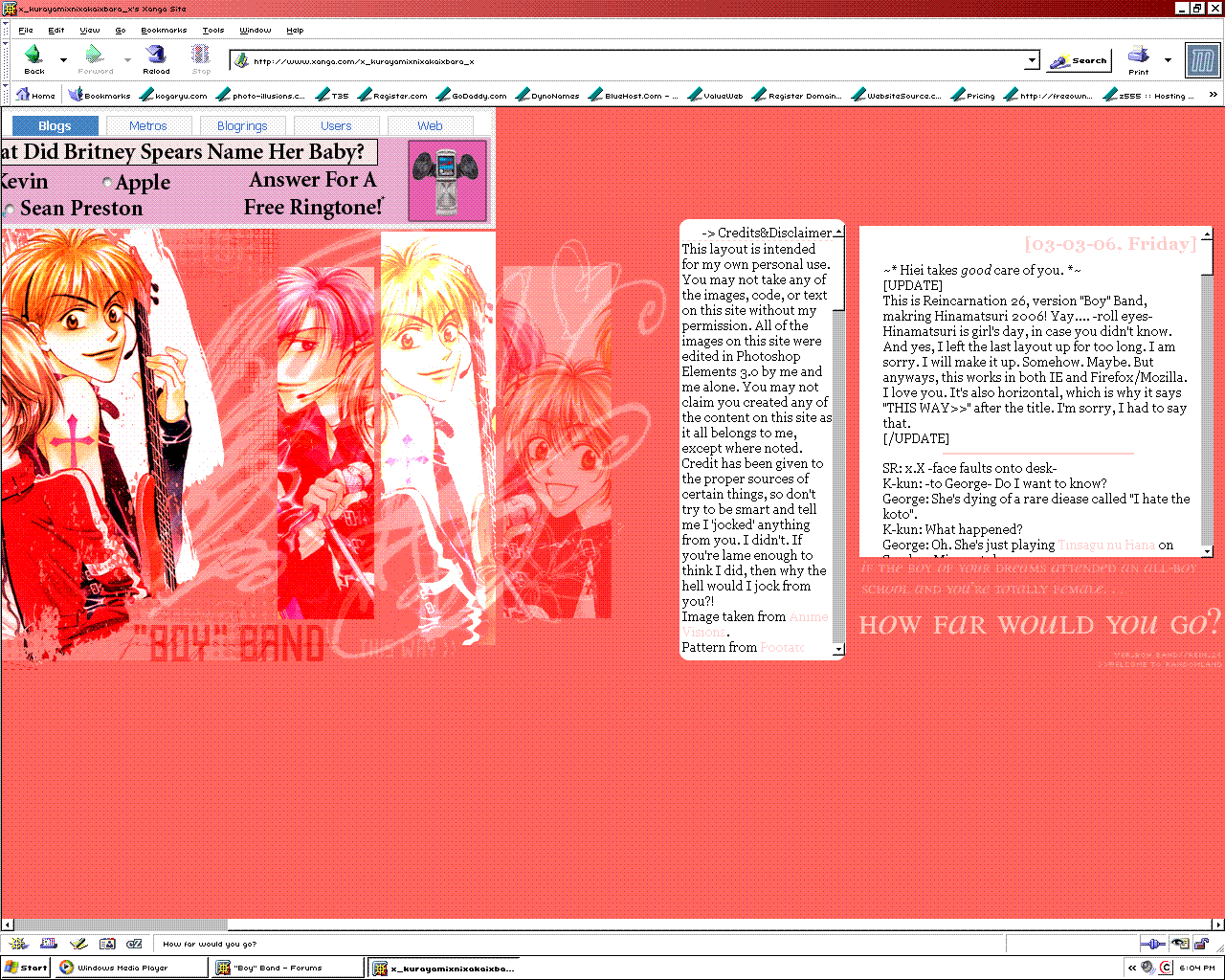Open the Print options dropdown arrow
The image size is (1225, 980).
[x=1168, y=60]
